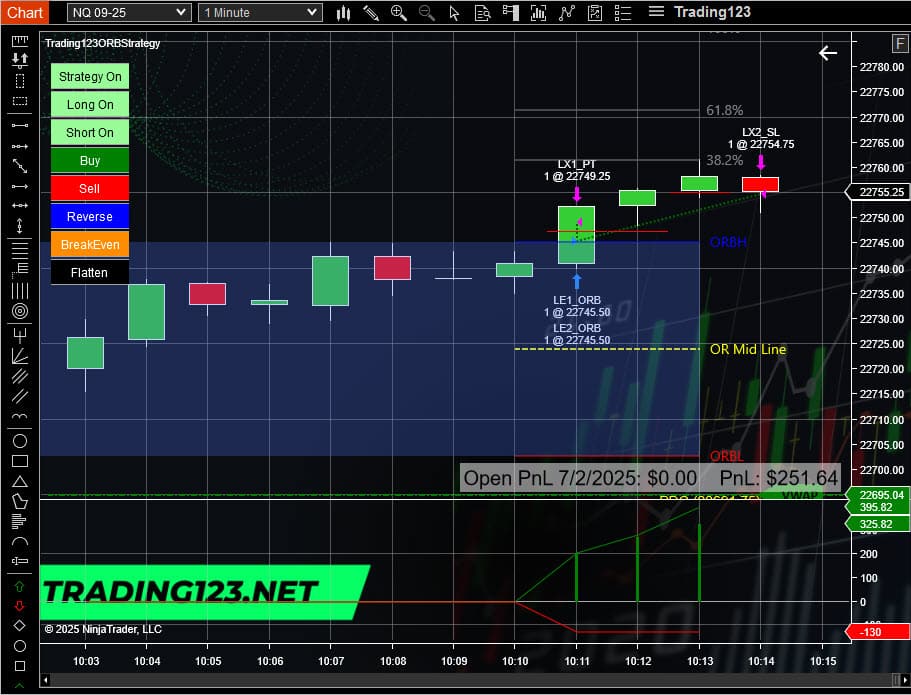The image size is (911, 695).
Task: Open the chart Properties icon
Action: click(594, 13)
